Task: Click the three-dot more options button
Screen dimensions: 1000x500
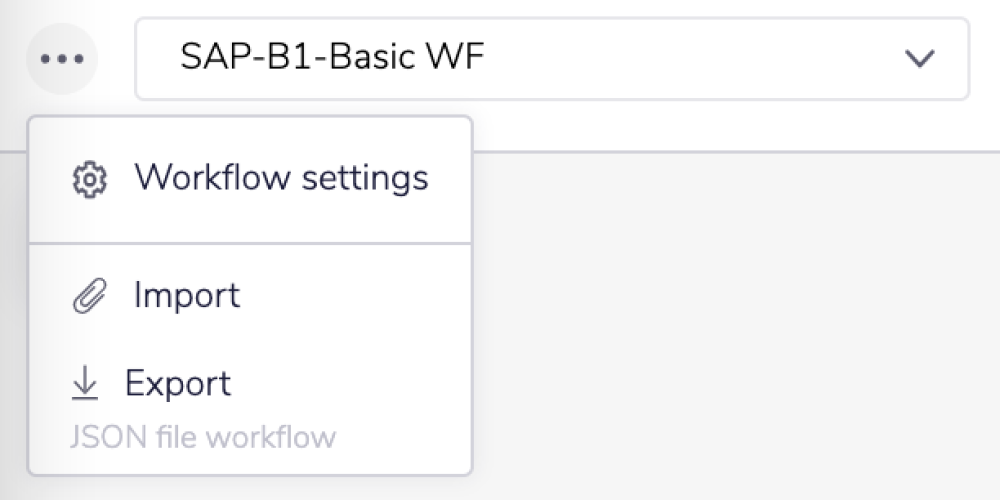Action: (62, 58)
